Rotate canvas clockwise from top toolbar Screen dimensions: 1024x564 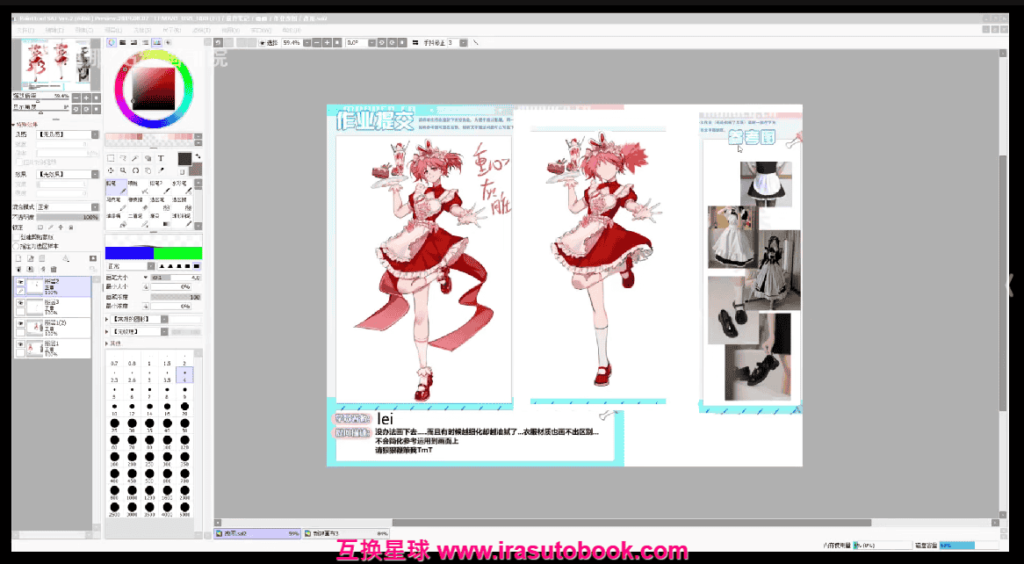click(x=392, y=42)
